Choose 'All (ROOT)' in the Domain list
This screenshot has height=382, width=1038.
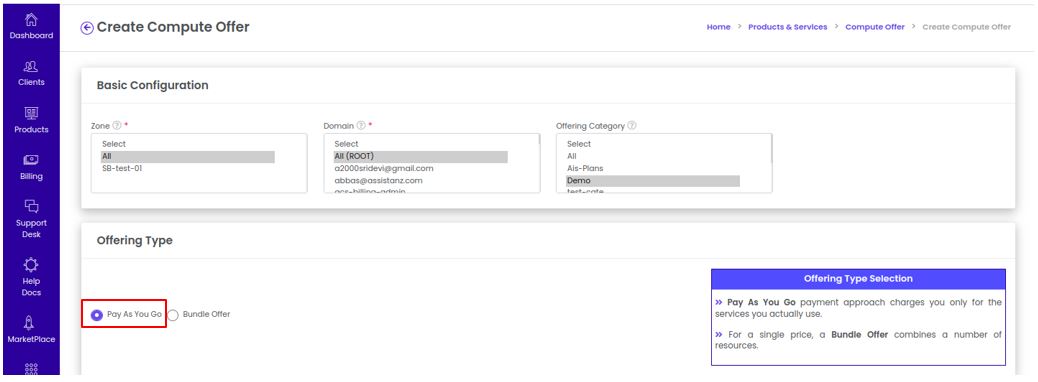click(420, 156)
